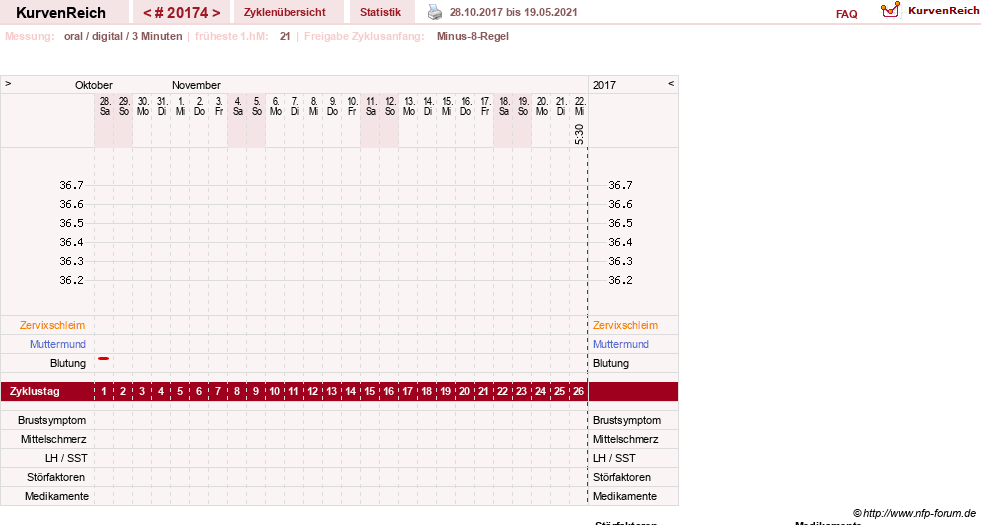Click the left Blutung label
Image resolution: width=981 pixels, height=525 pixels.
(68, 364)
